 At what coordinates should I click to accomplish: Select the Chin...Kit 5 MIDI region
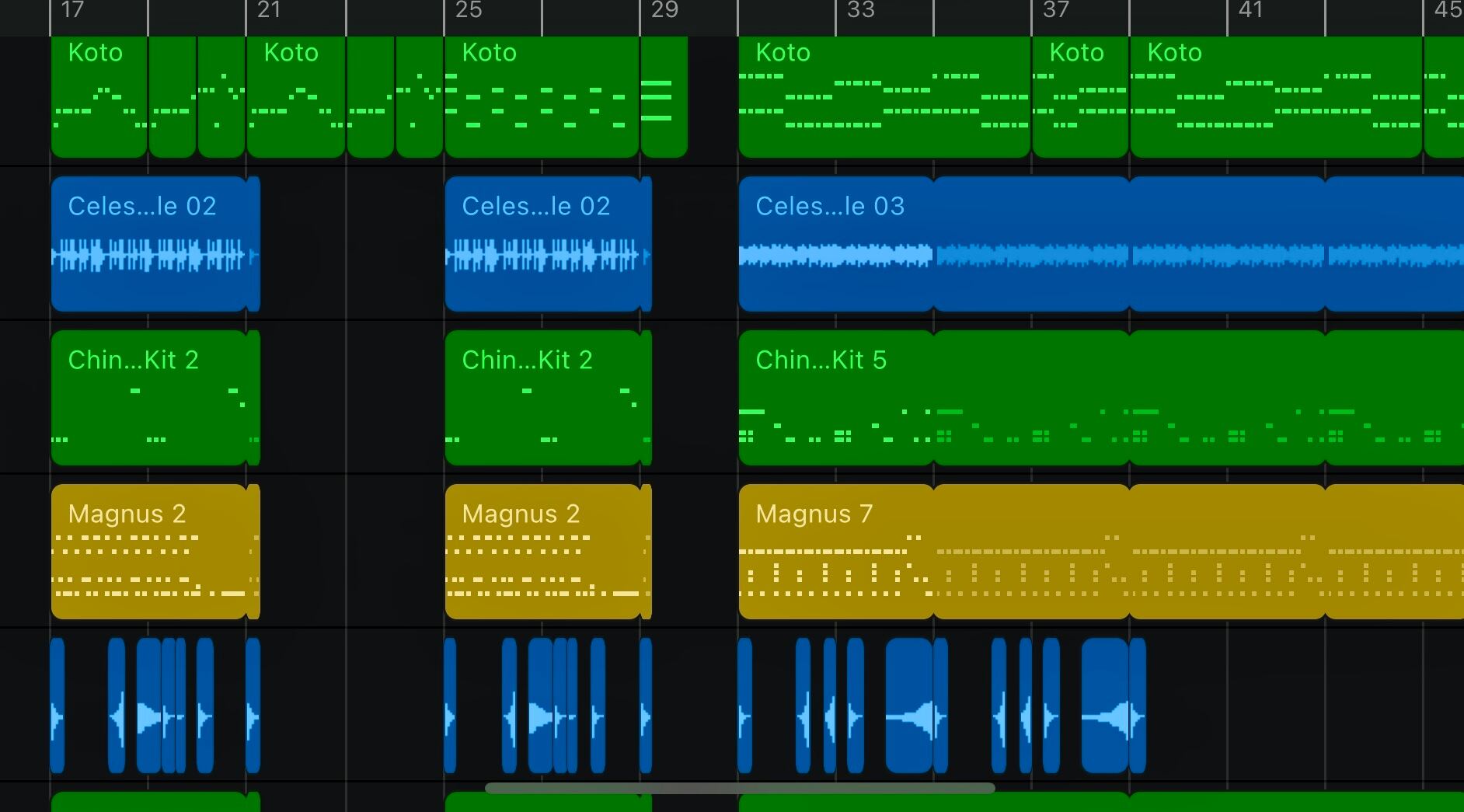point(835,398)
